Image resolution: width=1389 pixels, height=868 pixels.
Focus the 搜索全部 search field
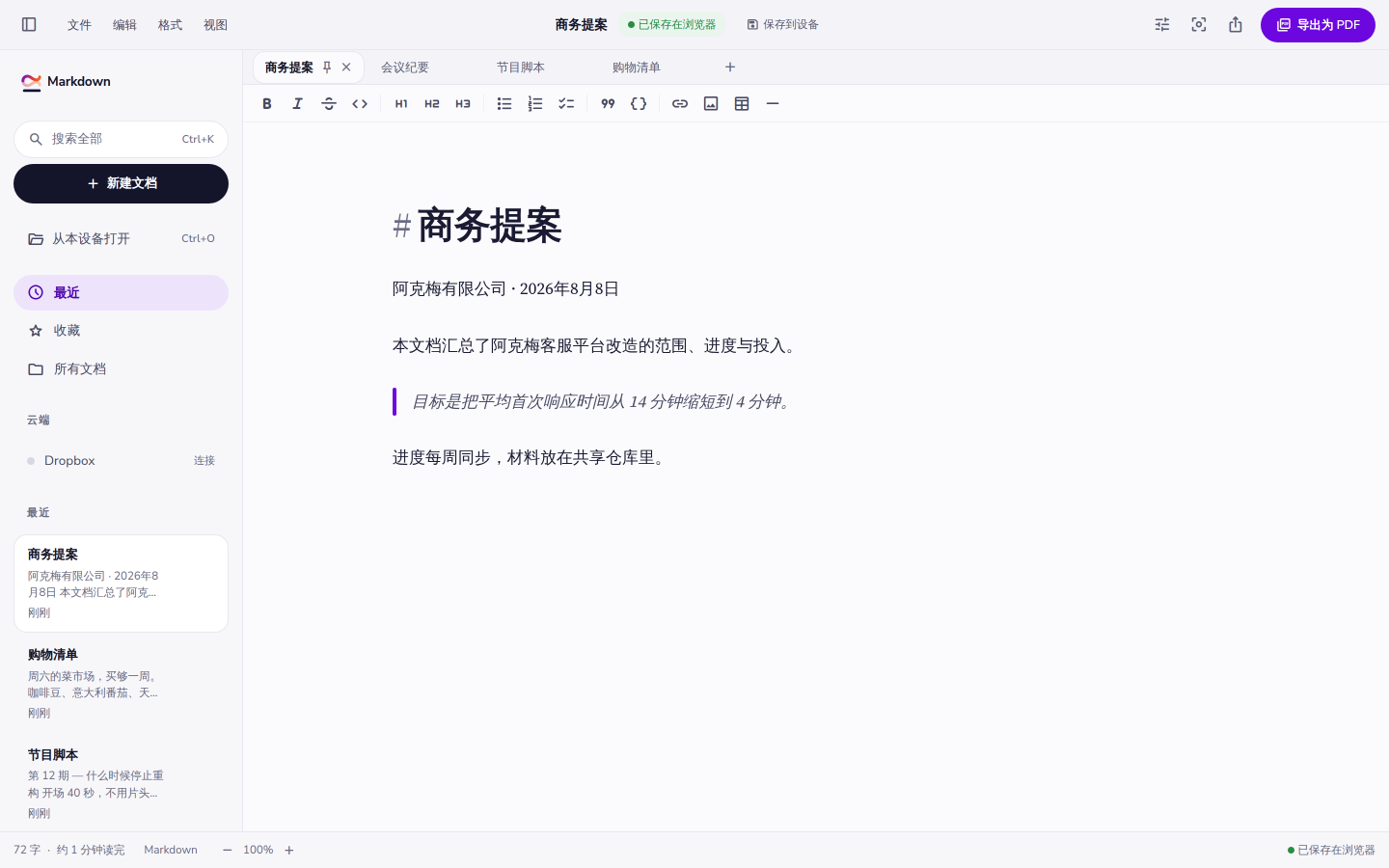[x=121, y=139]
